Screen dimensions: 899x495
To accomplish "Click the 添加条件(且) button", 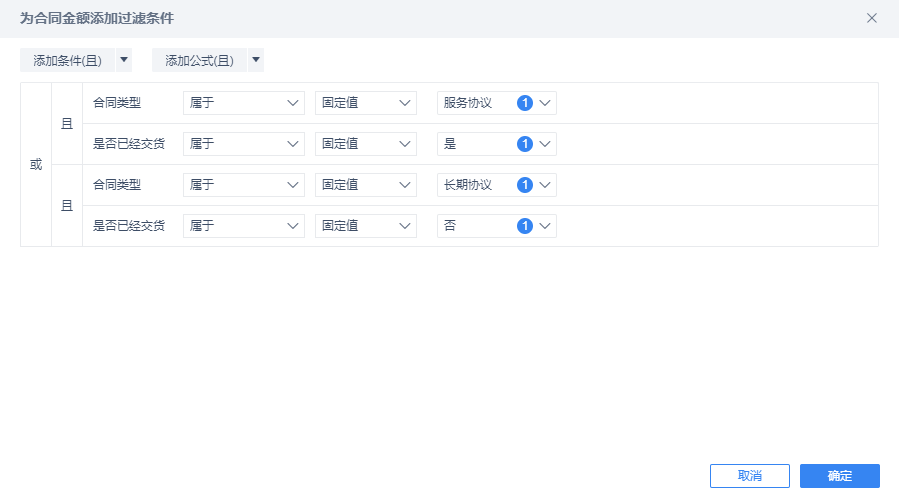I will pos(67,61).
